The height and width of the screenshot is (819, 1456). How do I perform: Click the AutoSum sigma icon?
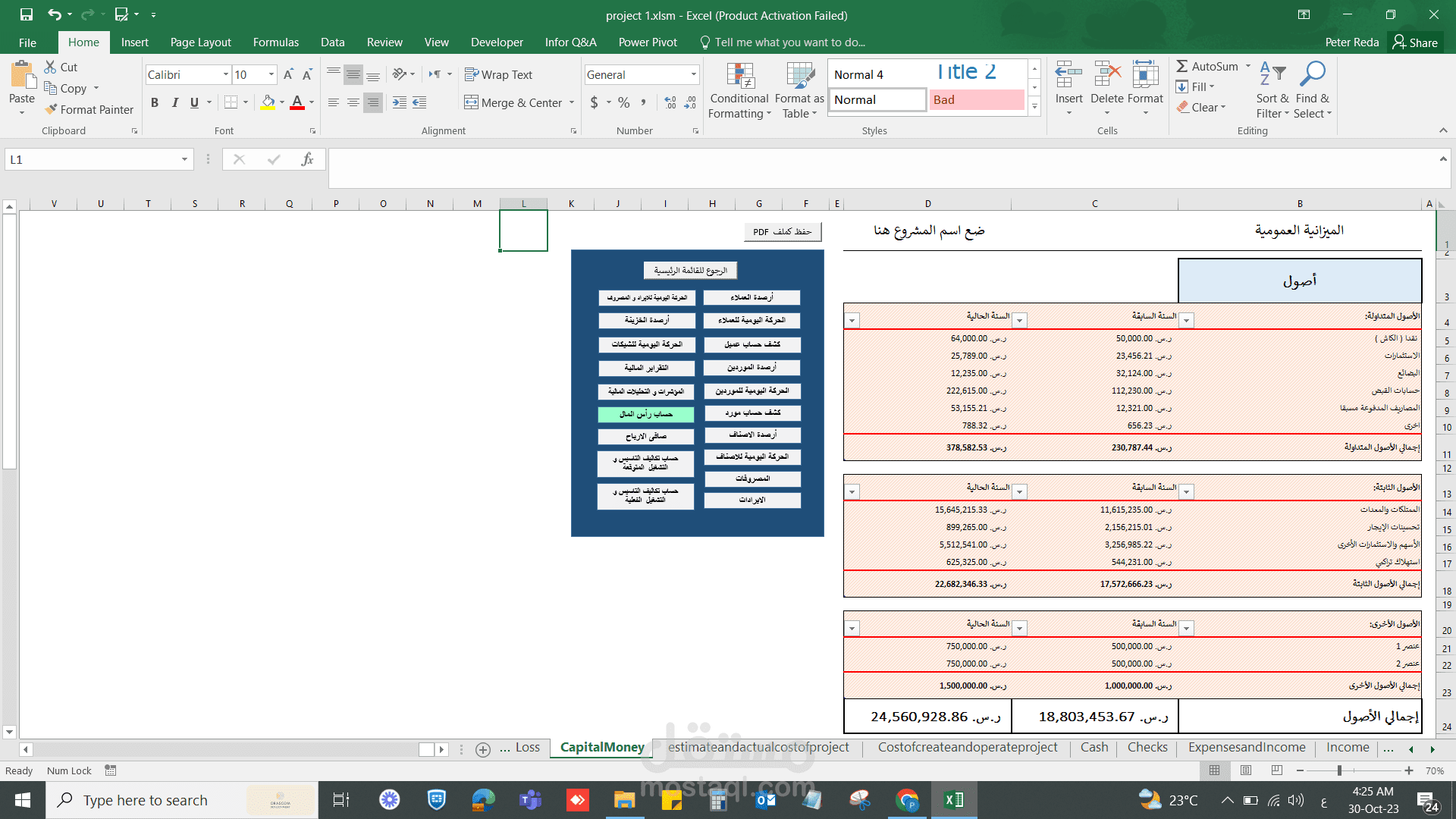(x=1182, y=67)
